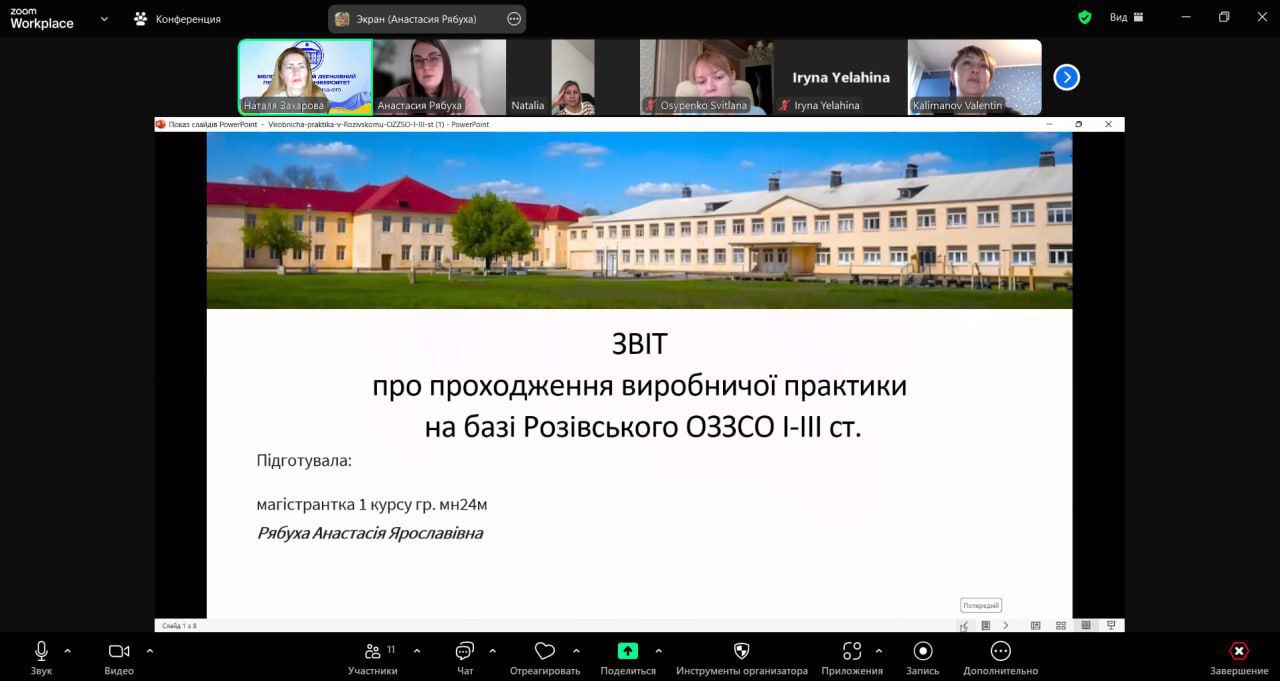Expand audio options arrow beside Звук
This screenshot has height=681, width=1280.
click(x=68, y=651)
